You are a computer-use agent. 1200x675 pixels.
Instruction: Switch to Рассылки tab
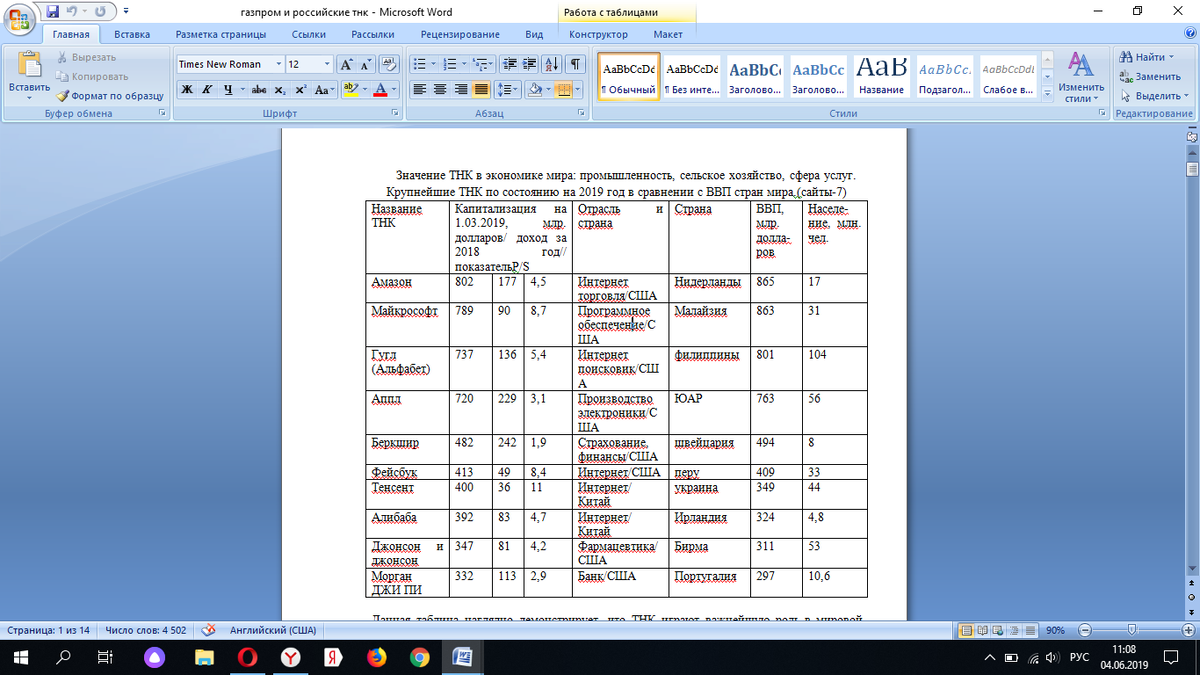[373, 34]
